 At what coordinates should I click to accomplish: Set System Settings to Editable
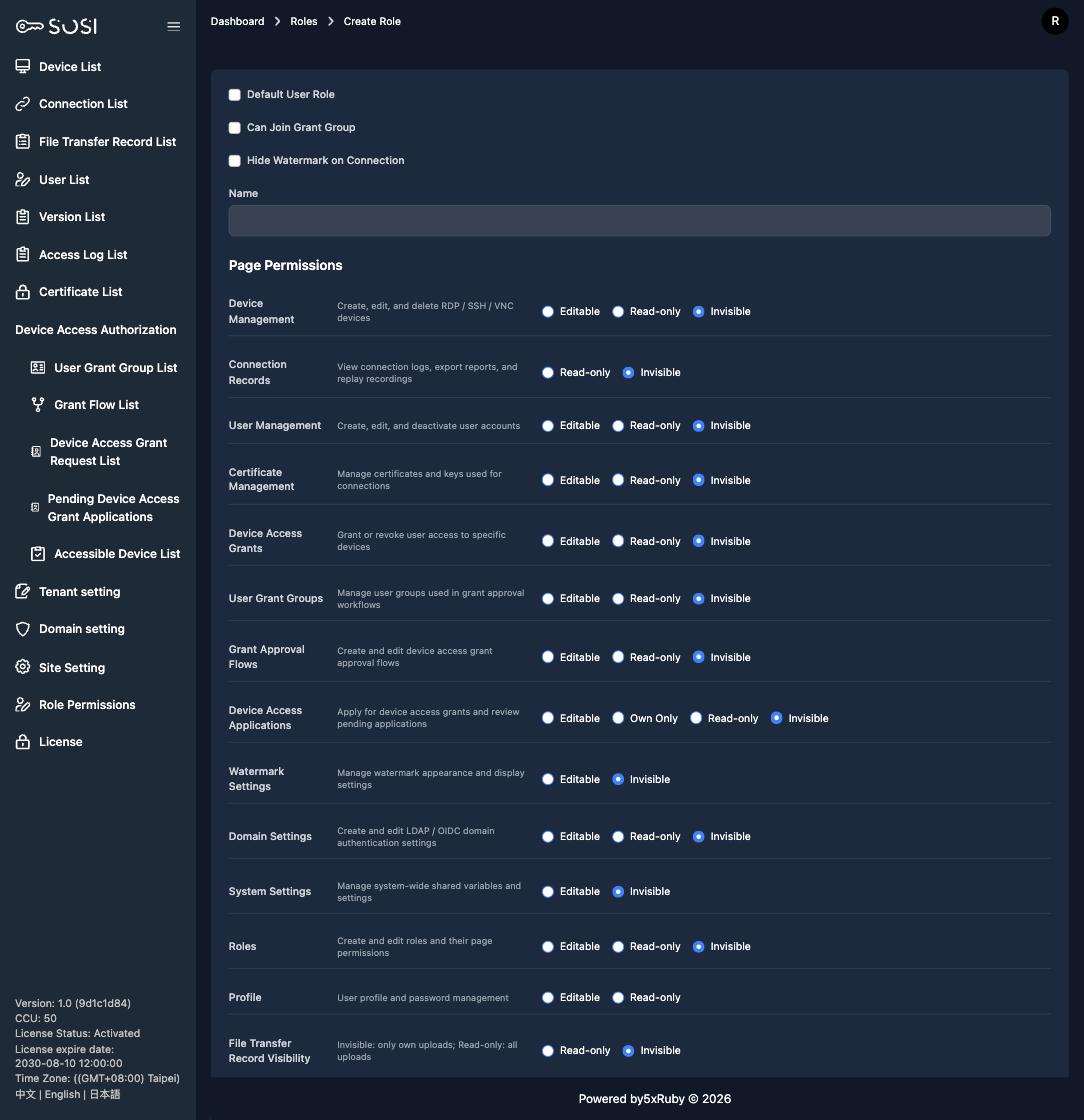tap(548, 891)
